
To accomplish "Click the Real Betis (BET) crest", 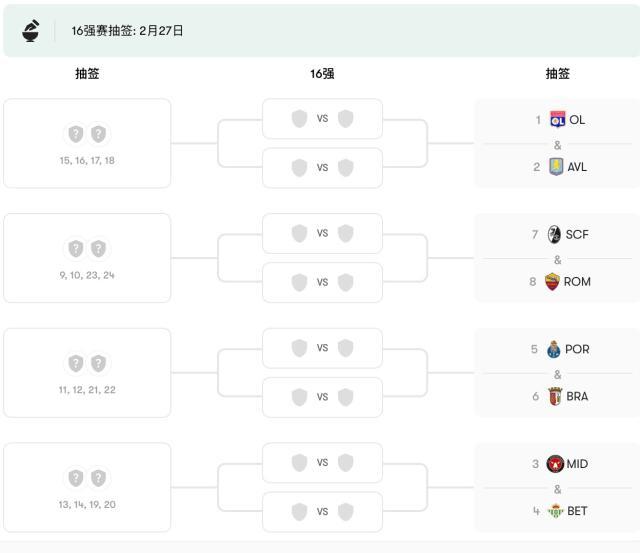I will (555, 511).
